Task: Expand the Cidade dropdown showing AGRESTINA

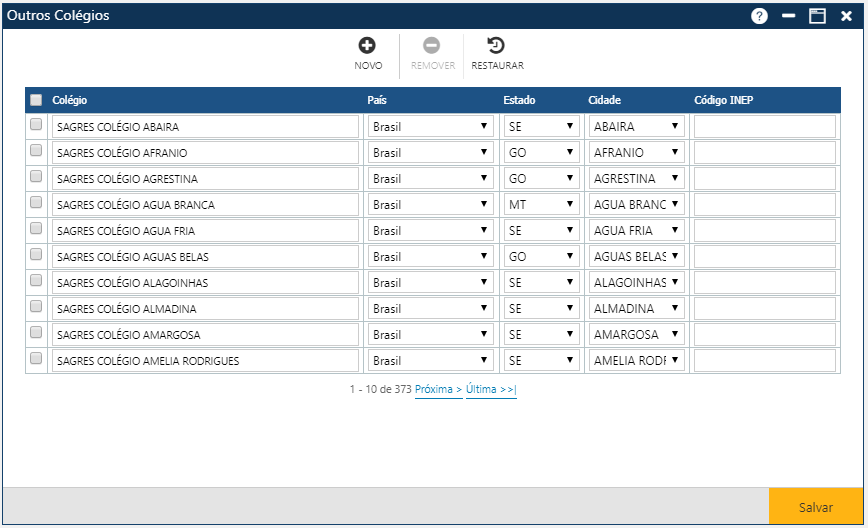Action: (x=636, y=179)
